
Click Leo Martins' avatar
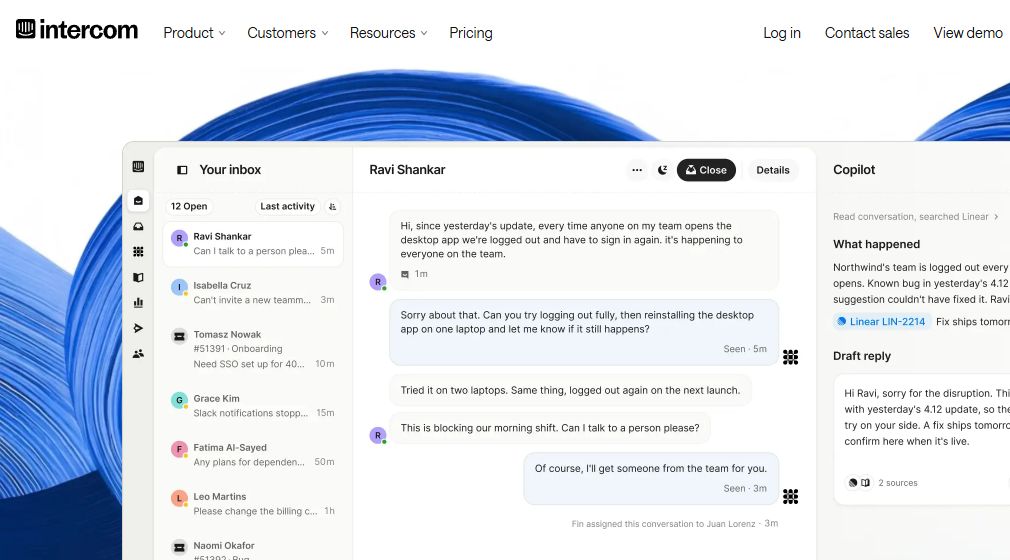coord(179,498)
